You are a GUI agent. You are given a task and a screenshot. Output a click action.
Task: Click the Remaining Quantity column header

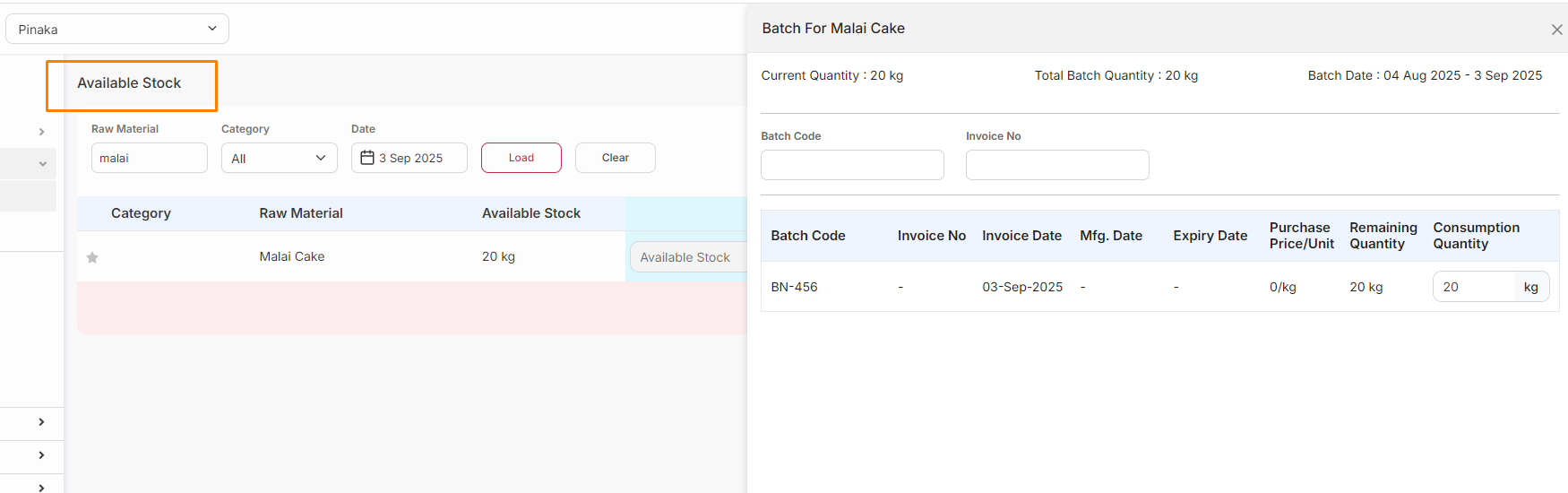click(x=1383, y=236)
